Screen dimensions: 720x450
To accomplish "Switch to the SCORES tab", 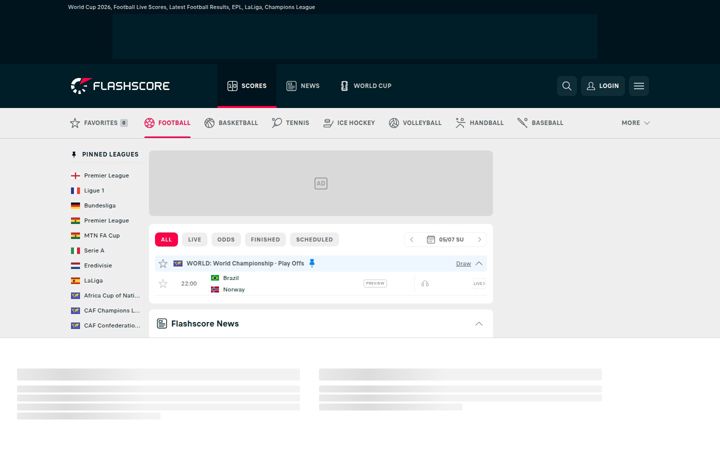I will coord(247,86).
